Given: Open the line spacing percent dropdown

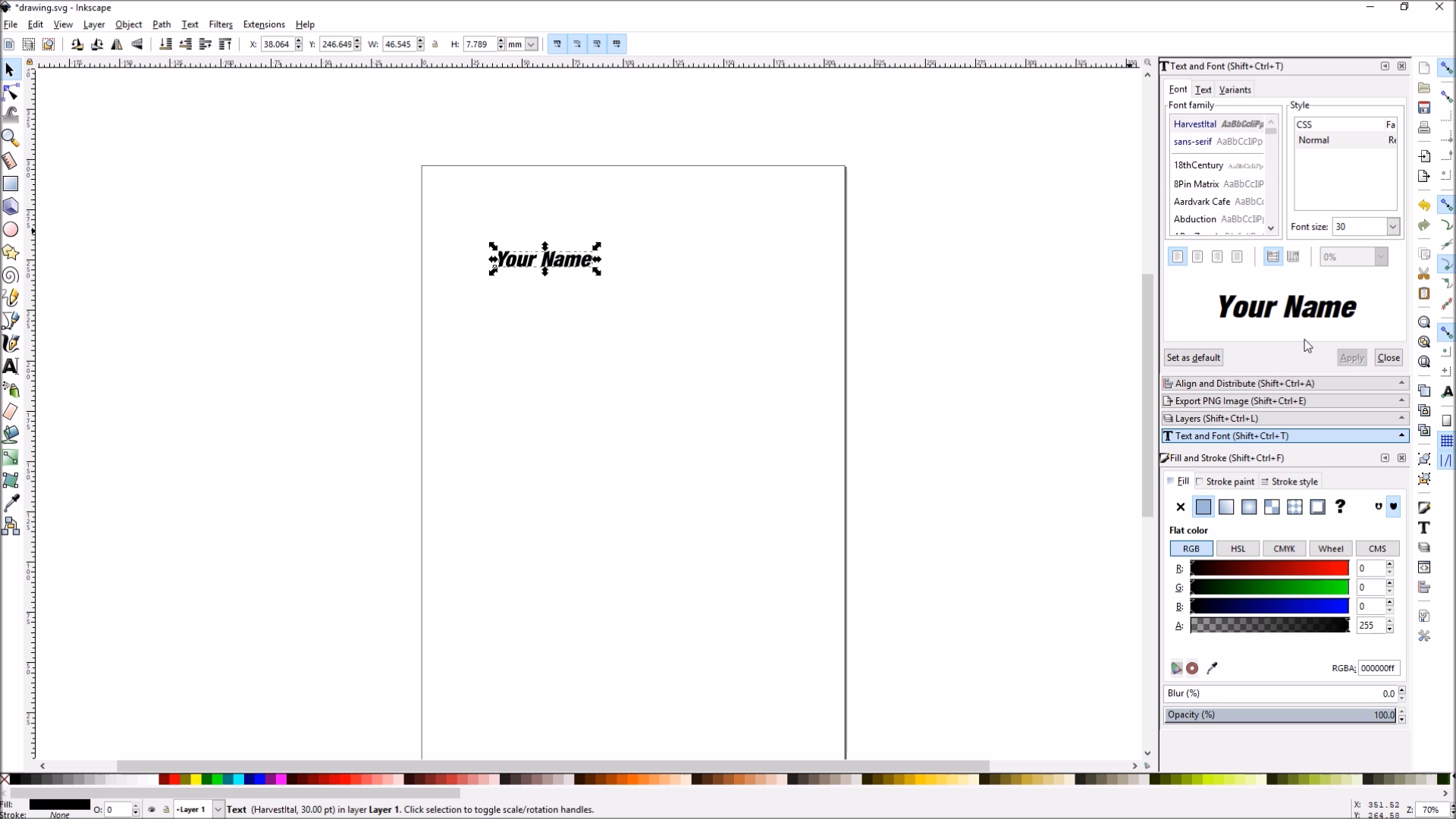Looking at the screenshot, I should pos(1381,257).
